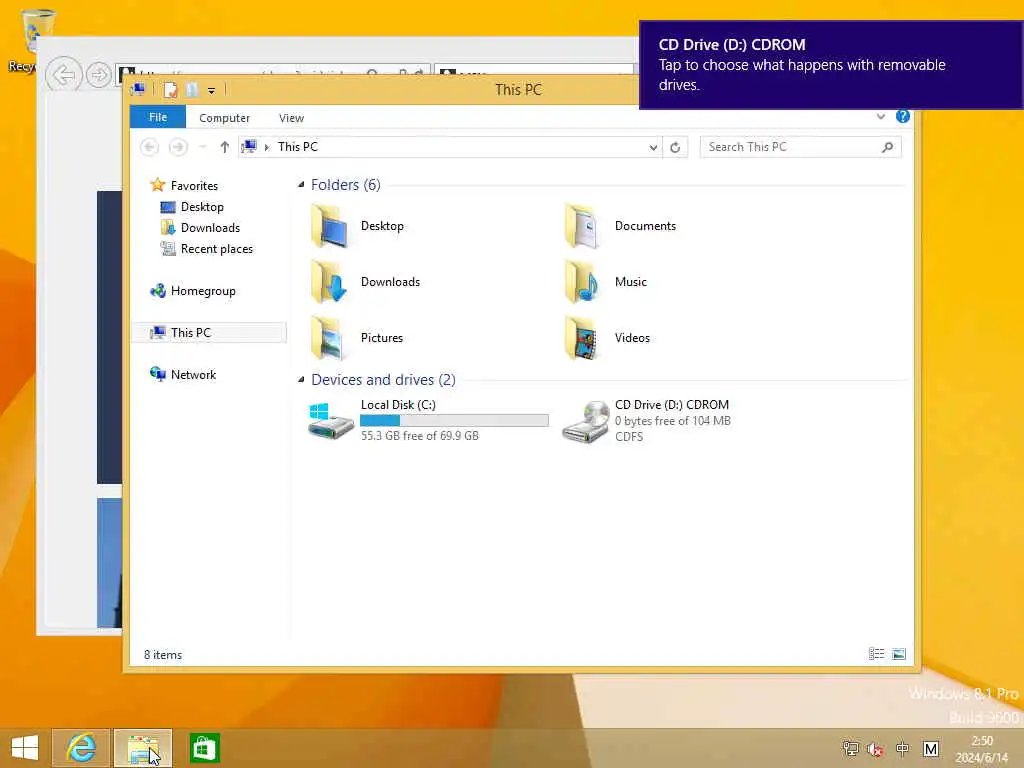This screenshot has width=1024, height=768.
Task: Open the address bar history dropdown
Action: (653, 148)
